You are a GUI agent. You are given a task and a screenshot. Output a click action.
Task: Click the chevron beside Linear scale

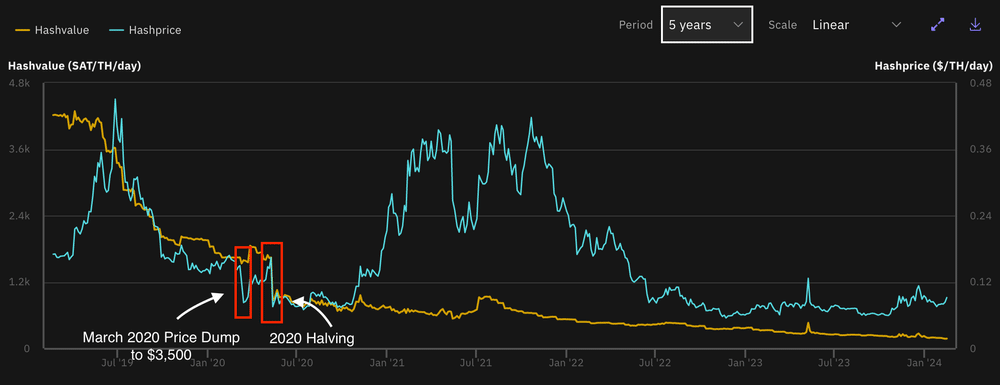click(x=896, y=25)
